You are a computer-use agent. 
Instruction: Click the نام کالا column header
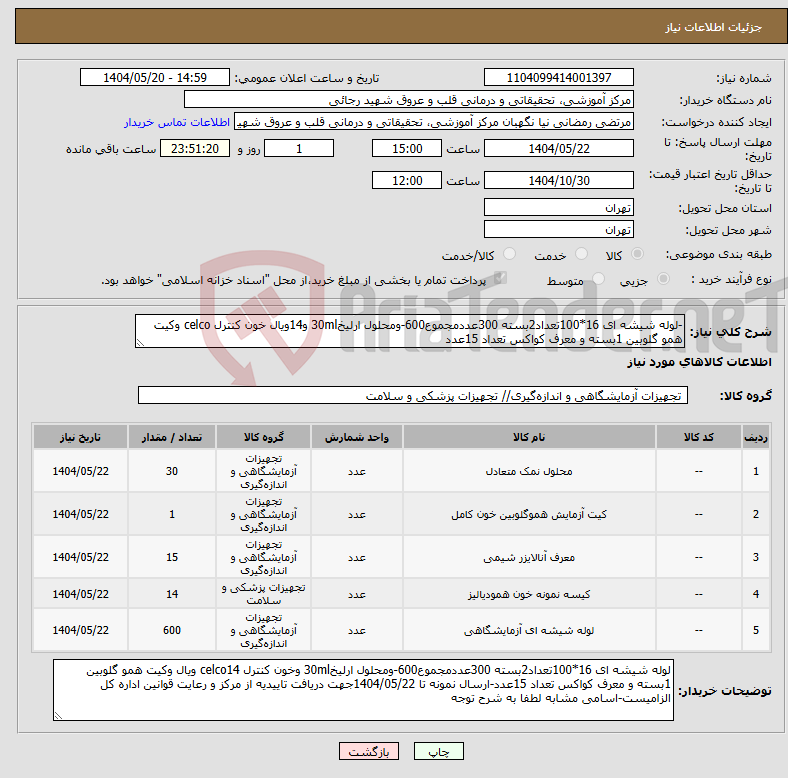tap(529, 437)
